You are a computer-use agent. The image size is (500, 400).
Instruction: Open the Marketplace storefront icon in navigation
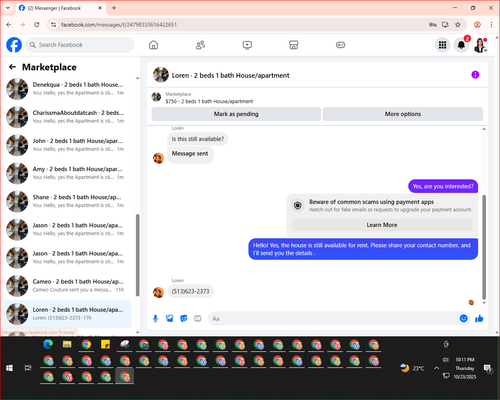tap(294, 45)
